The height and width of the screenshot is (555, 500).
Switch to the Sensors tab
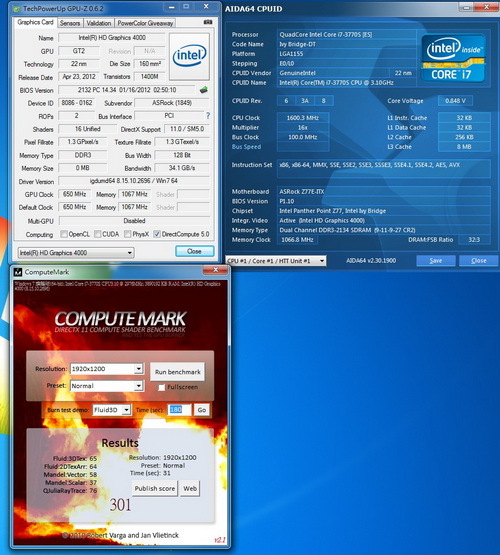[70, 23]
